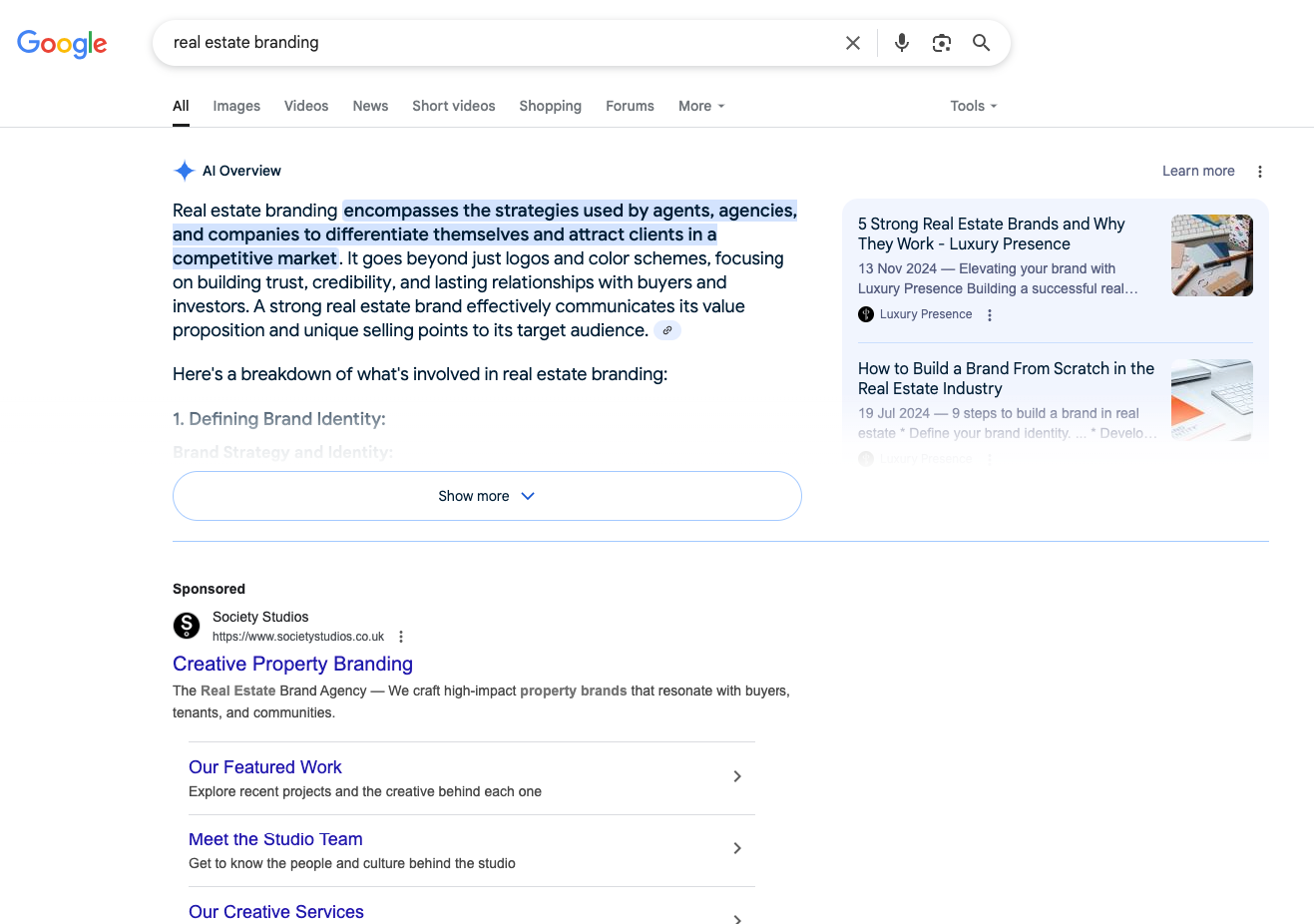This screenshot has width=1314, height=924.
Task: Submit search using the magnifier icon
Action: 982,43
